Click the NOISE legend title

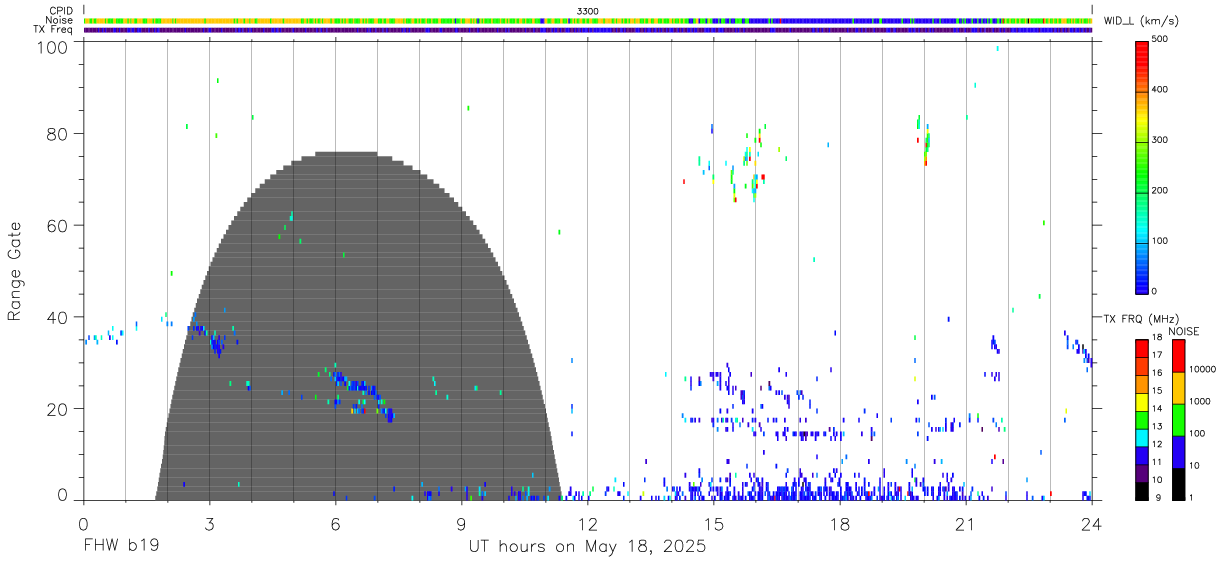(x=1183, y=330)
